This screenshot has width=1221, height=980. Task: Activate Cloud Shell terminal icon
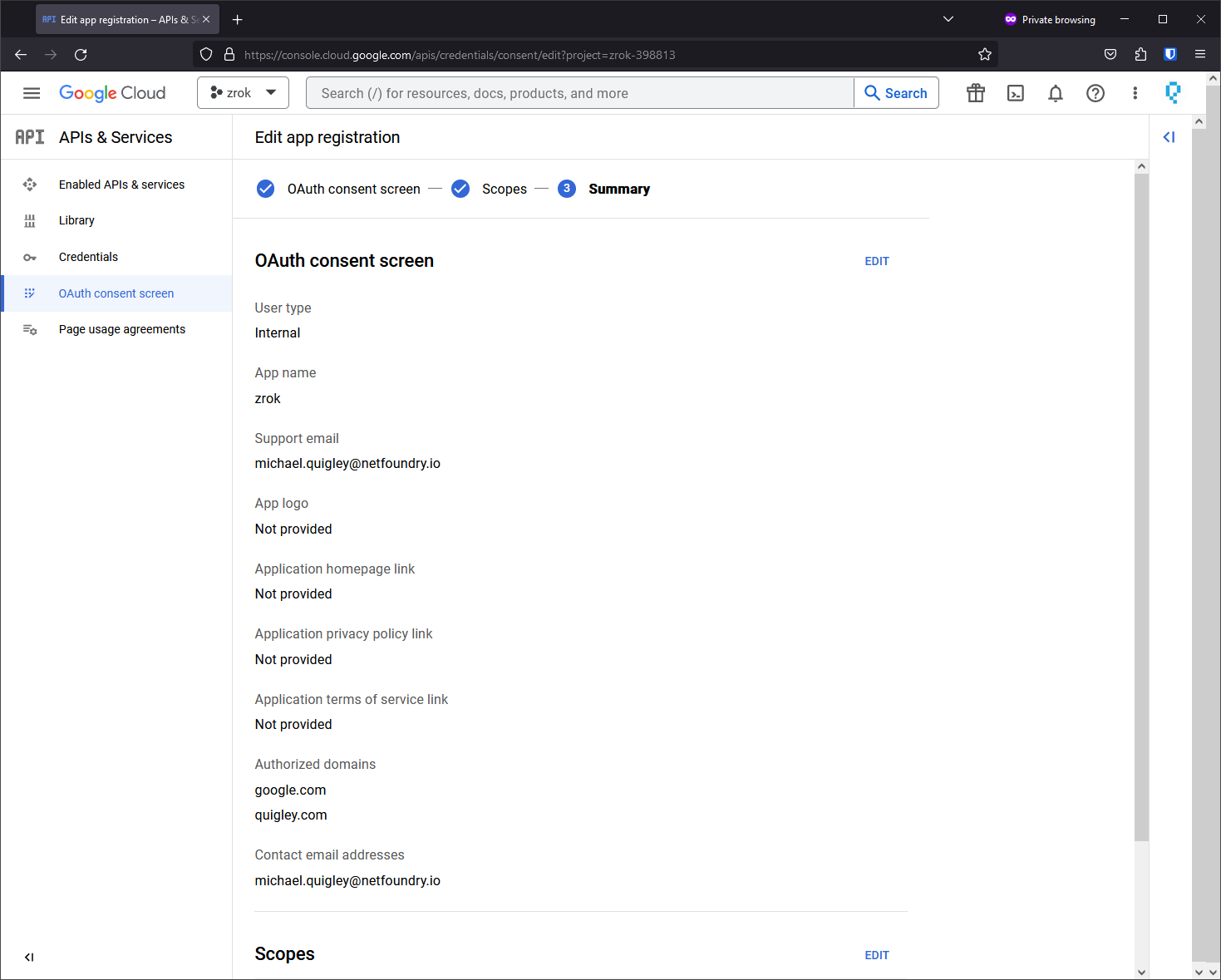tap(1016, 93)
